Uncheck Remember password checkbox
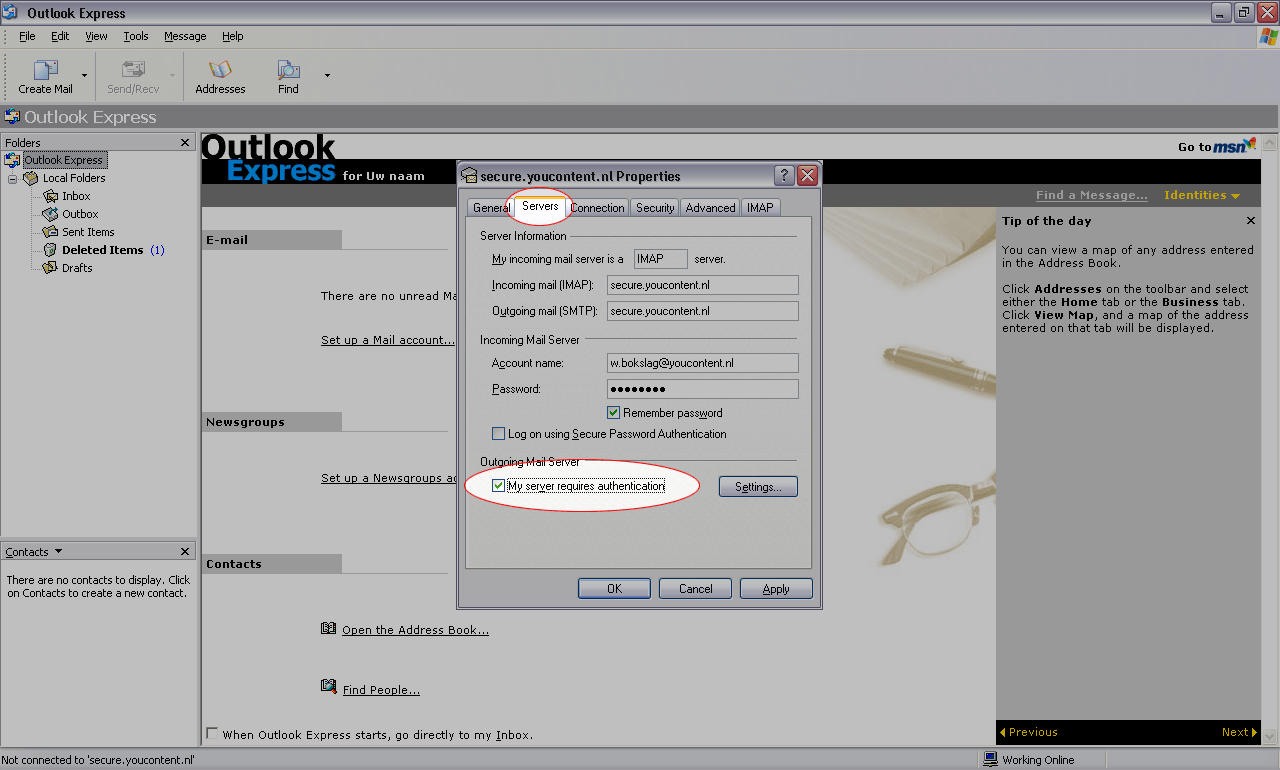 tap(614, 413)
